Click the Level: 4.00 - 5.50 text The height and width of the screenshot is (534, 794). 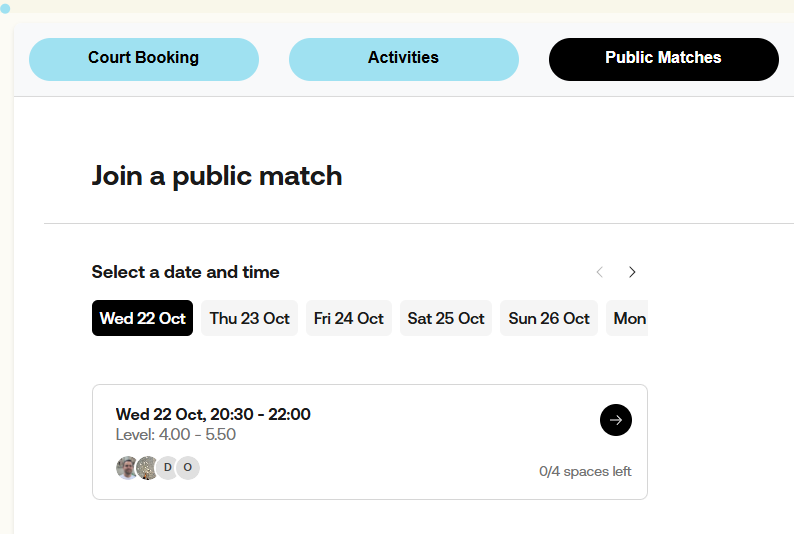(176, 435)
